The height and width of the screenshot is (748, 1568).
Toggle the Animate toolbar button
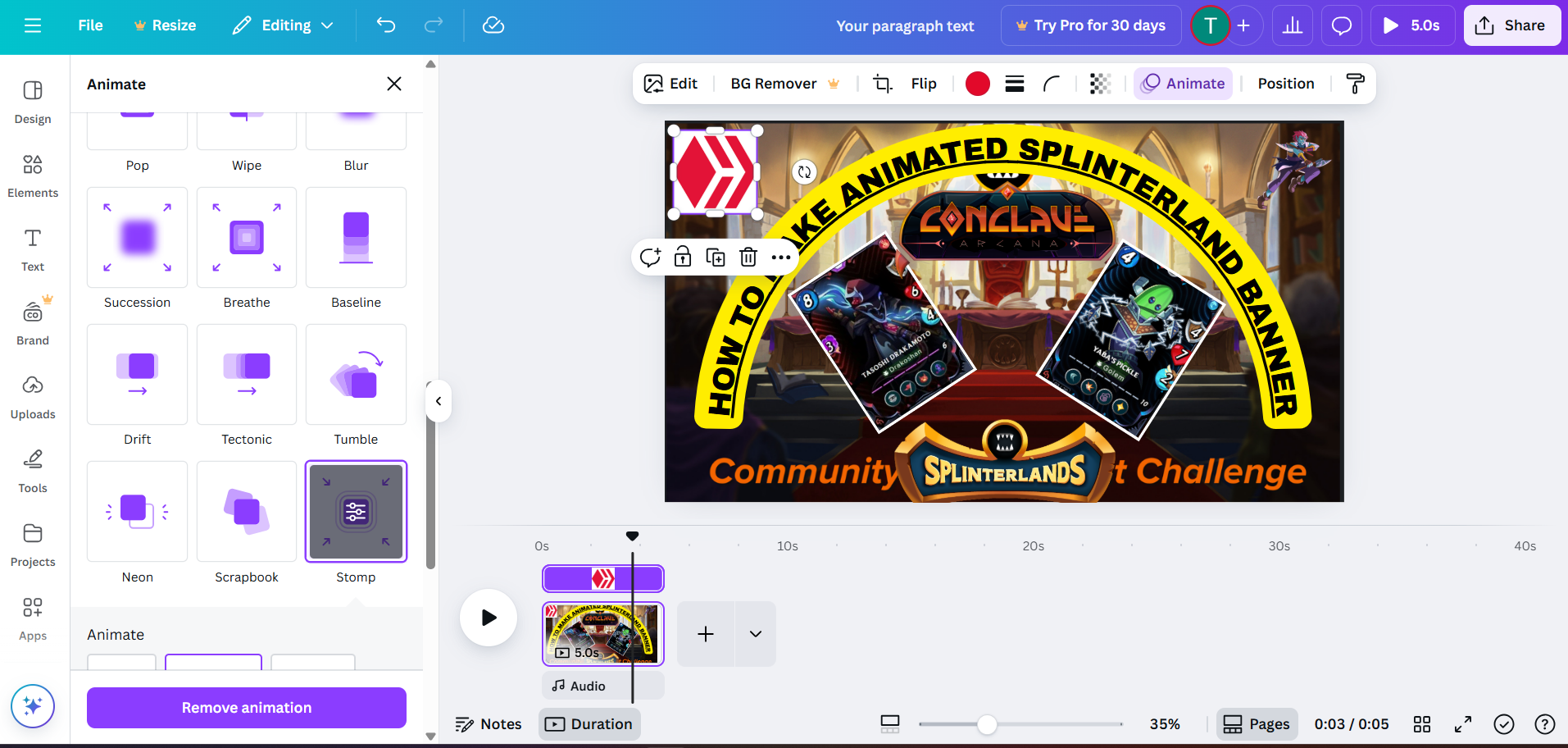click(1183, 84)
